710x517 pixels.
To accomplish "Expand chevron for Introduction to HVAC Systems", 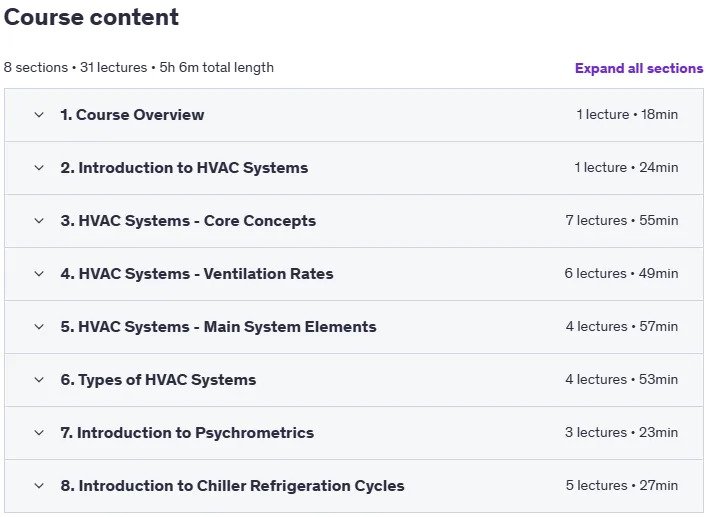I will (x=39, y=168).
